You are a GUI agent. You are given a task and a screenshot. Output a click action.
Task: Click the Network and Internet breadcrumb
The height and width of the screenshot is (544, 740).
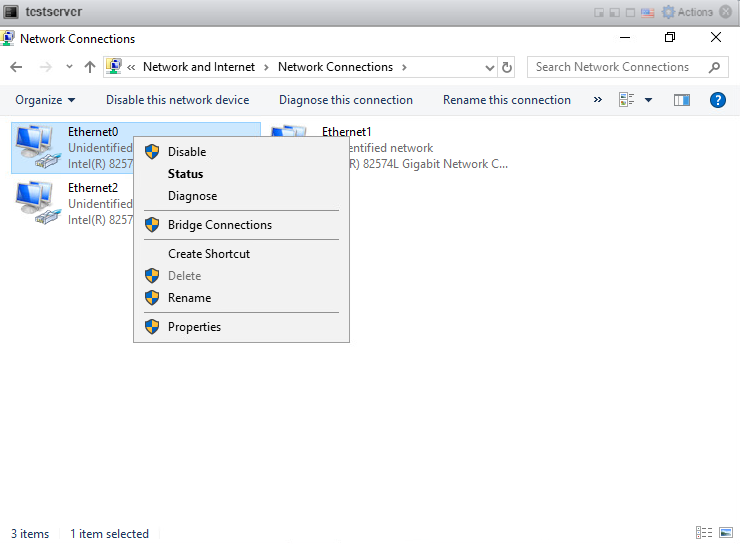point(198,67)
